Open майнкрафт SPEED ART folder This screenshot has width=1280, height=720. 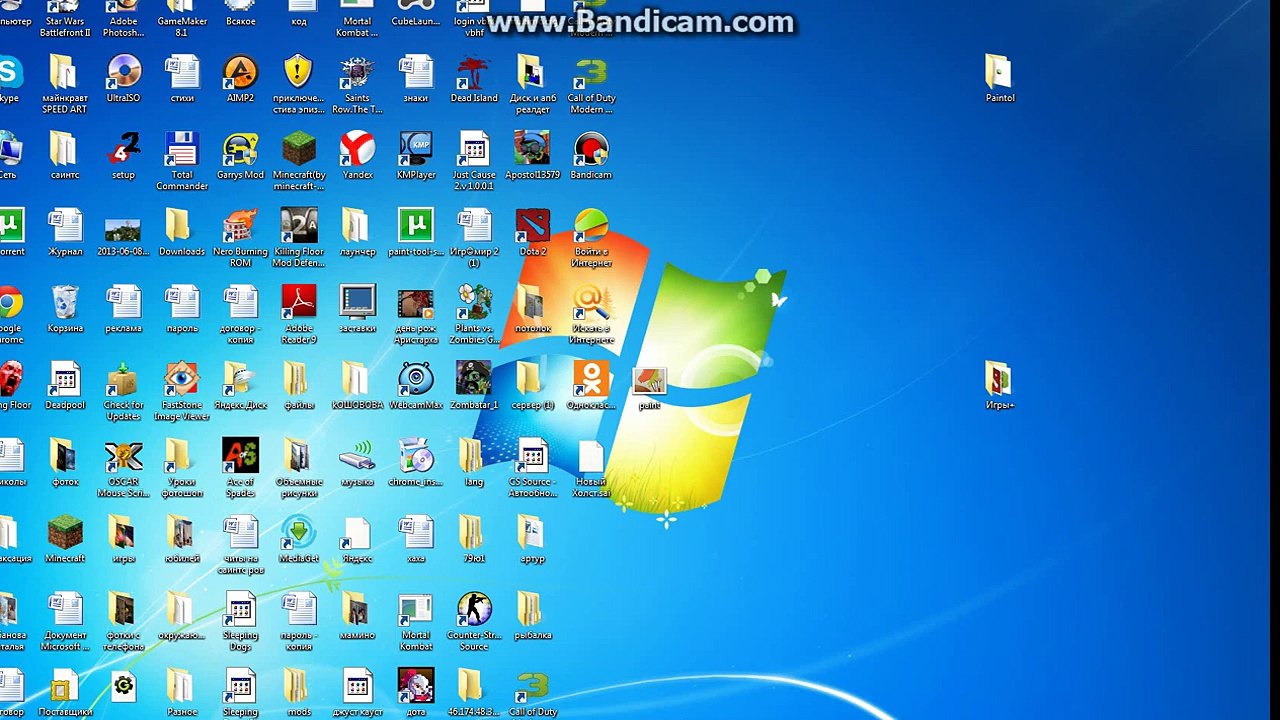click(65, 84)
